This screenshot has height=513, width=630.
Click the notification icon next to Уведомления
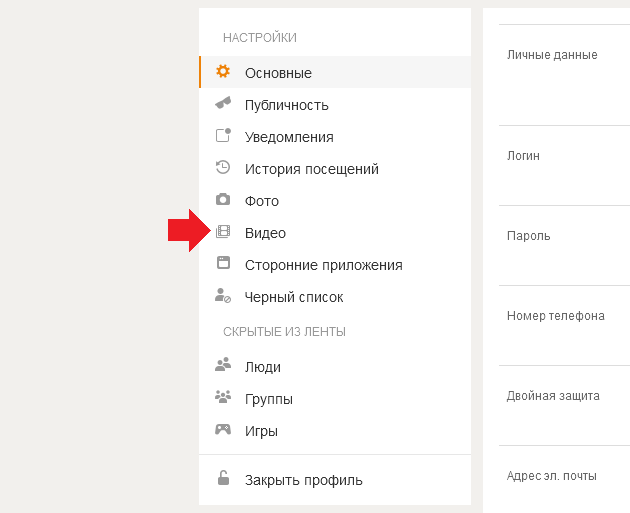tap(223, 135)
